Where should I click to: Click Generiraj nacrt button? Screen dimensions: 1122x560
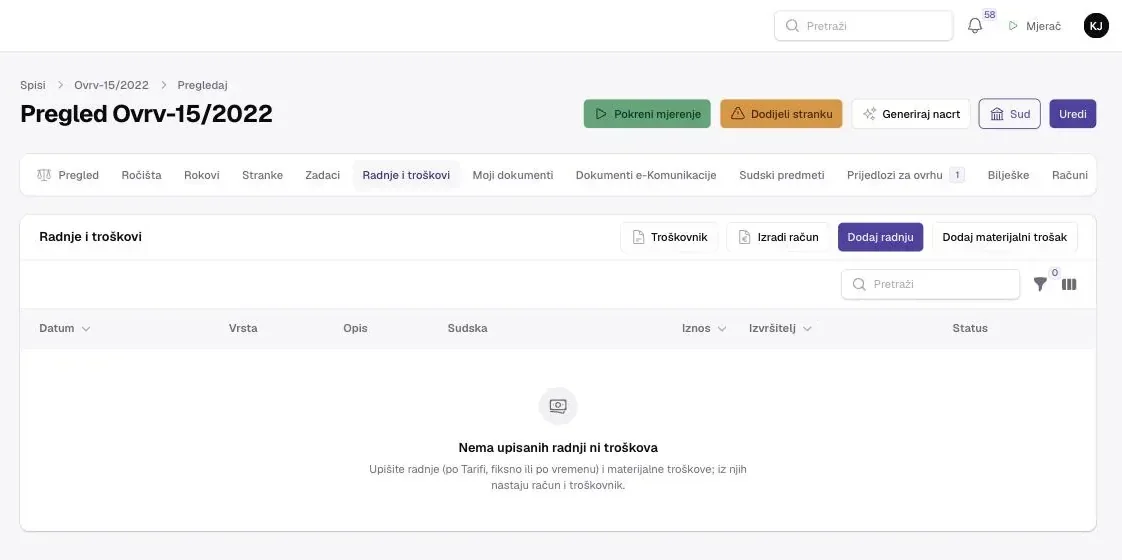(911, 114)
